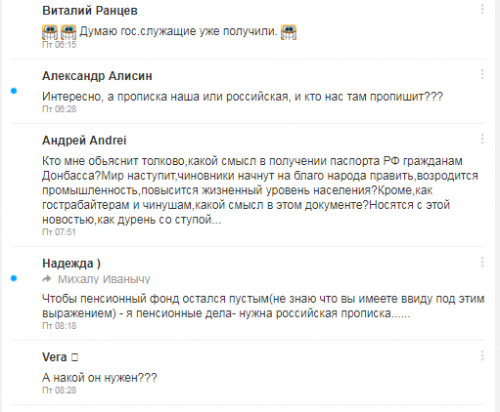Open profile of Андрей Andrei
500x412 pixels.
pyautogui.click(x=84, y=140)
